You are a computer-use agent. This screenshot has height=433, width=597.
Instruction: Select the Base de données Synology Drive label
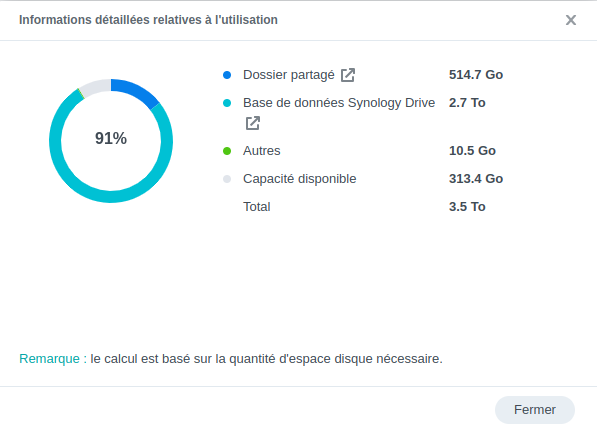click(x=339, y=103)
